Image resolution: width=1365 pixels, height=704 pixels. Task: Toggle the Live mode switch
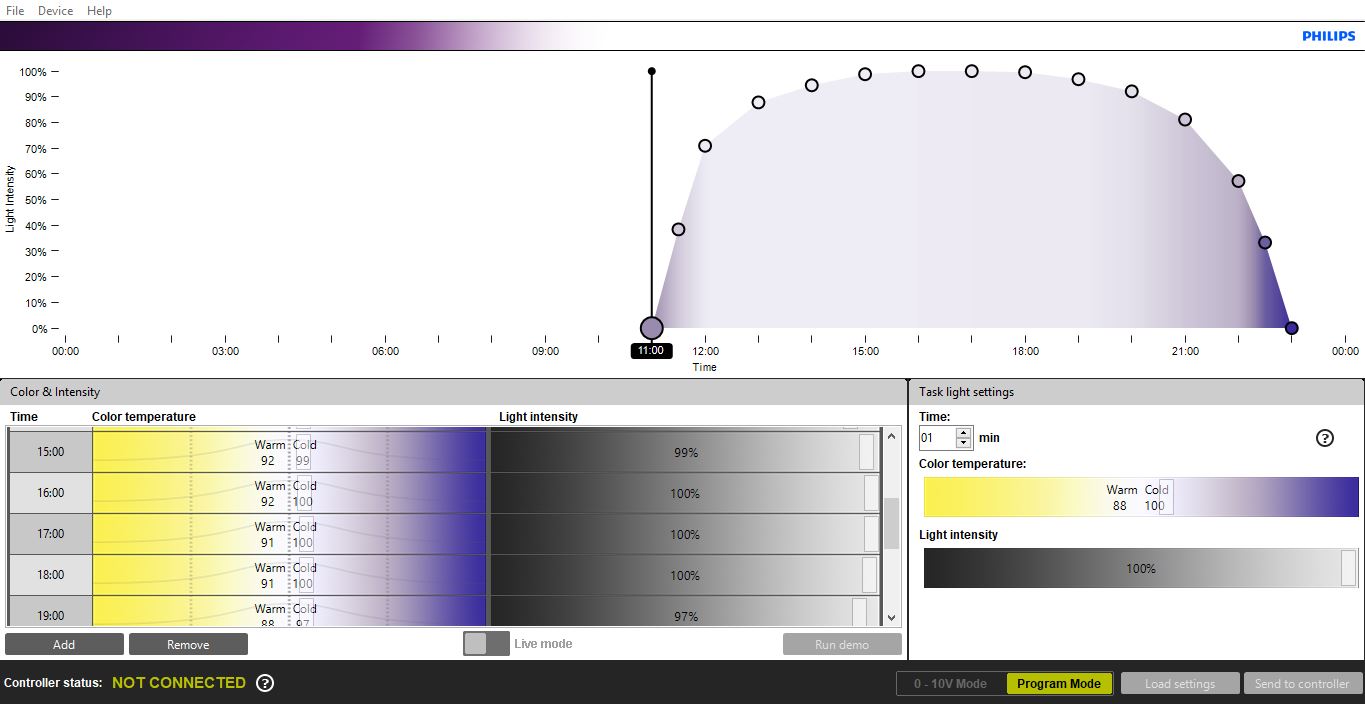(x=486, y=644)
